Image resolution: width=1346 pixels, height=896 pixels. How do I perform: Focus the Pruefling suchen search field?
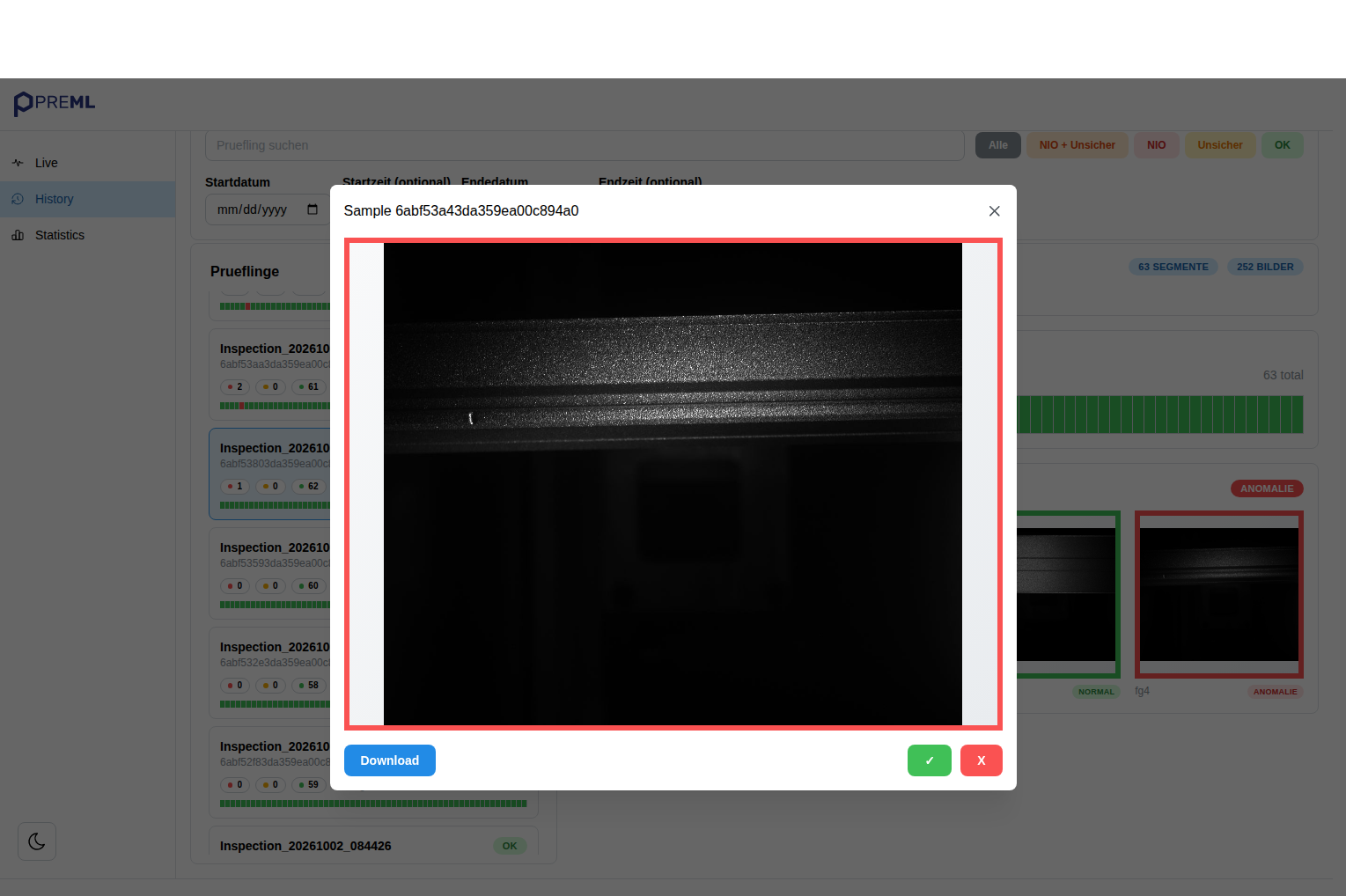tap(585, 145)
